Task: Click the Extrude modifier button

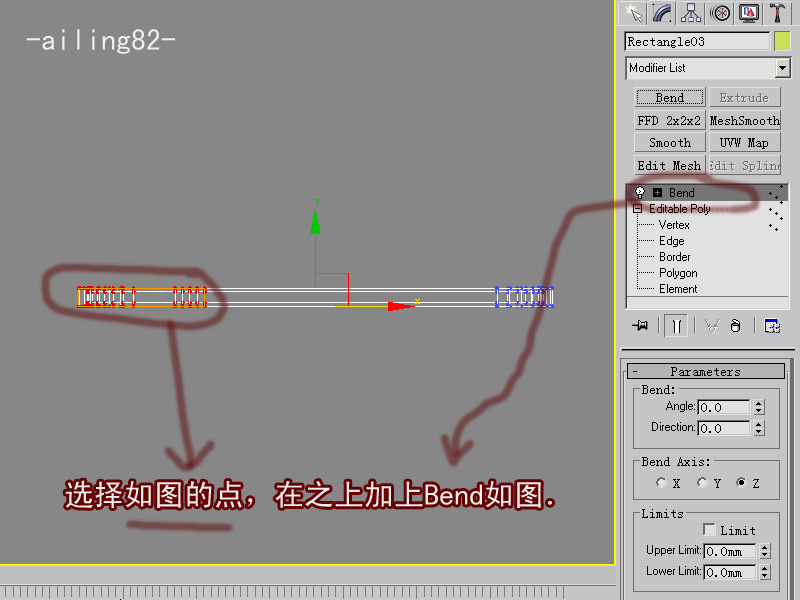Action: coord(744,97)
